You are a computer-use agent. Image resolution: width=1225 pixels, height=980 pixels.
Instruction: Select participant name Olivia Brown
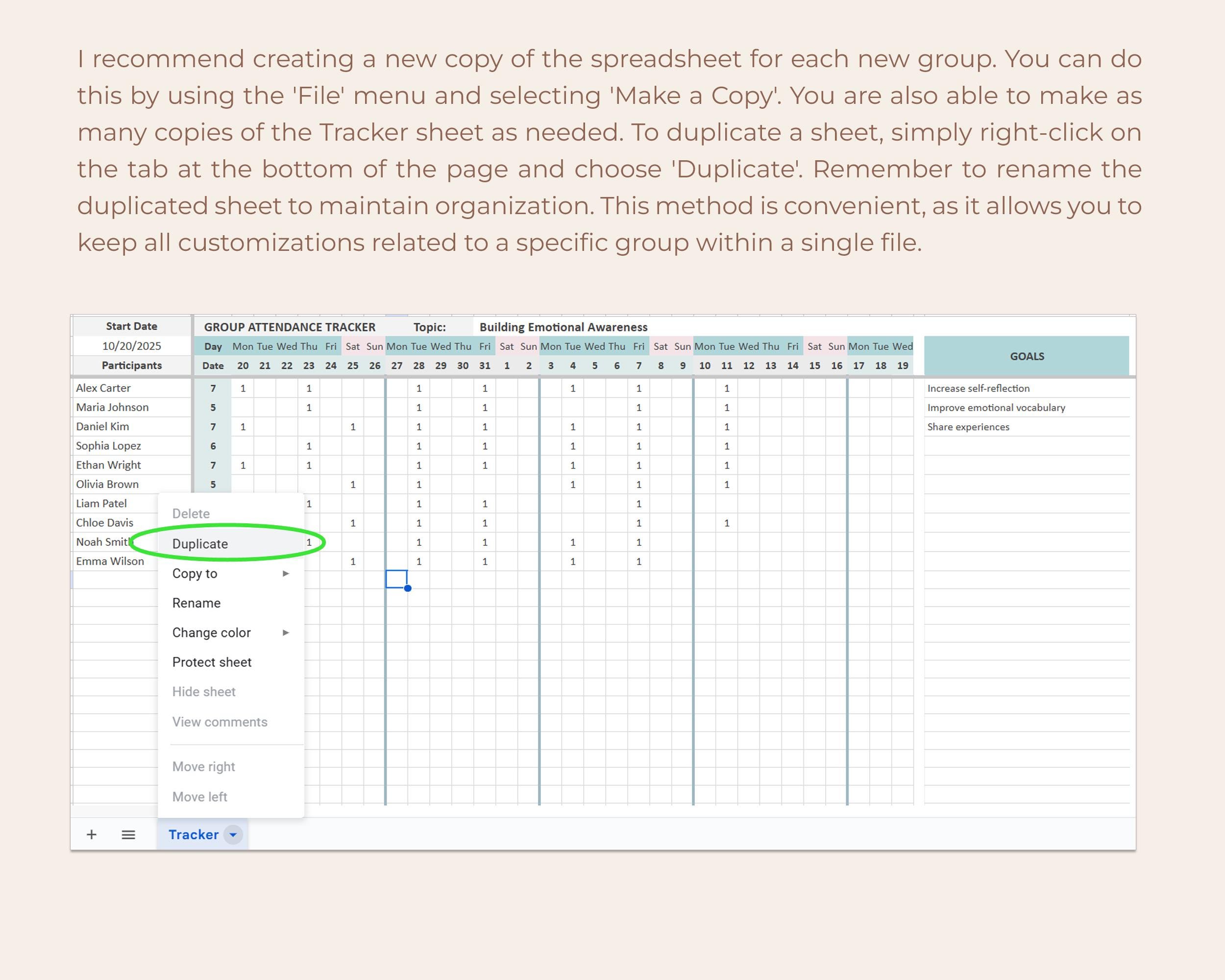[x=131, y=485]
